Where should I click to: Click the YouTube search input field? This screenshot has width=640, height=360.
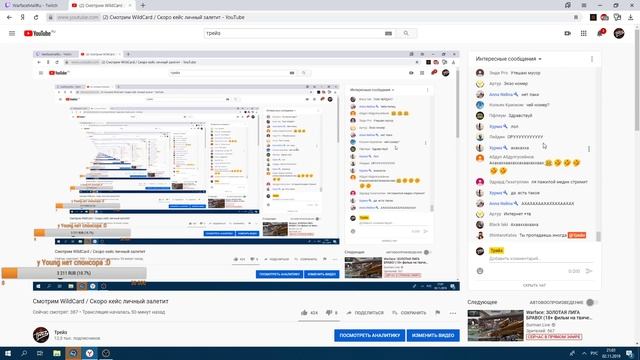pyautogui.click(x=293, y=33)
